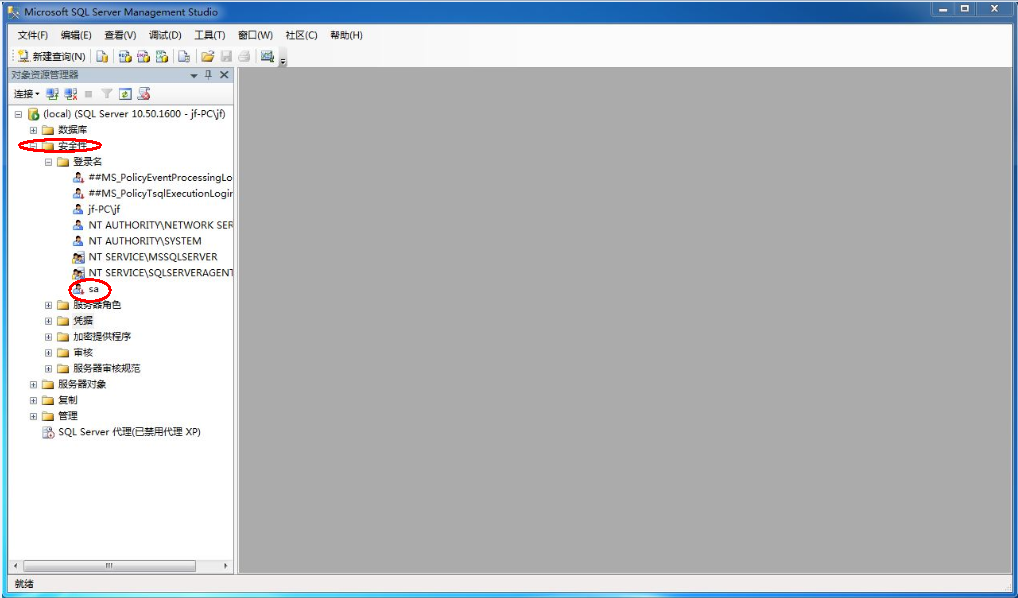
Task: Click the SQL Server 代理 agent node
Action: (x=129, y=432)
